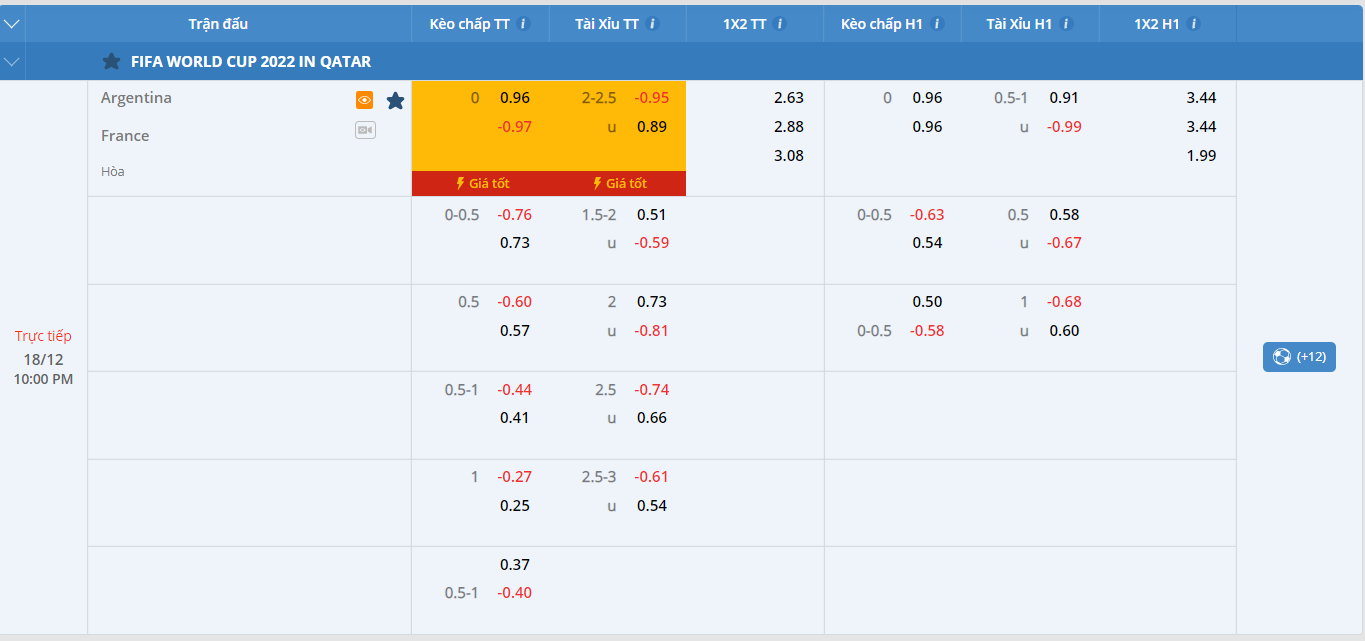This screenshot has width=1365, height=641.
Task: Click the Giá tốt badge under Kèo chấp TT
Action: pos(481,183)
